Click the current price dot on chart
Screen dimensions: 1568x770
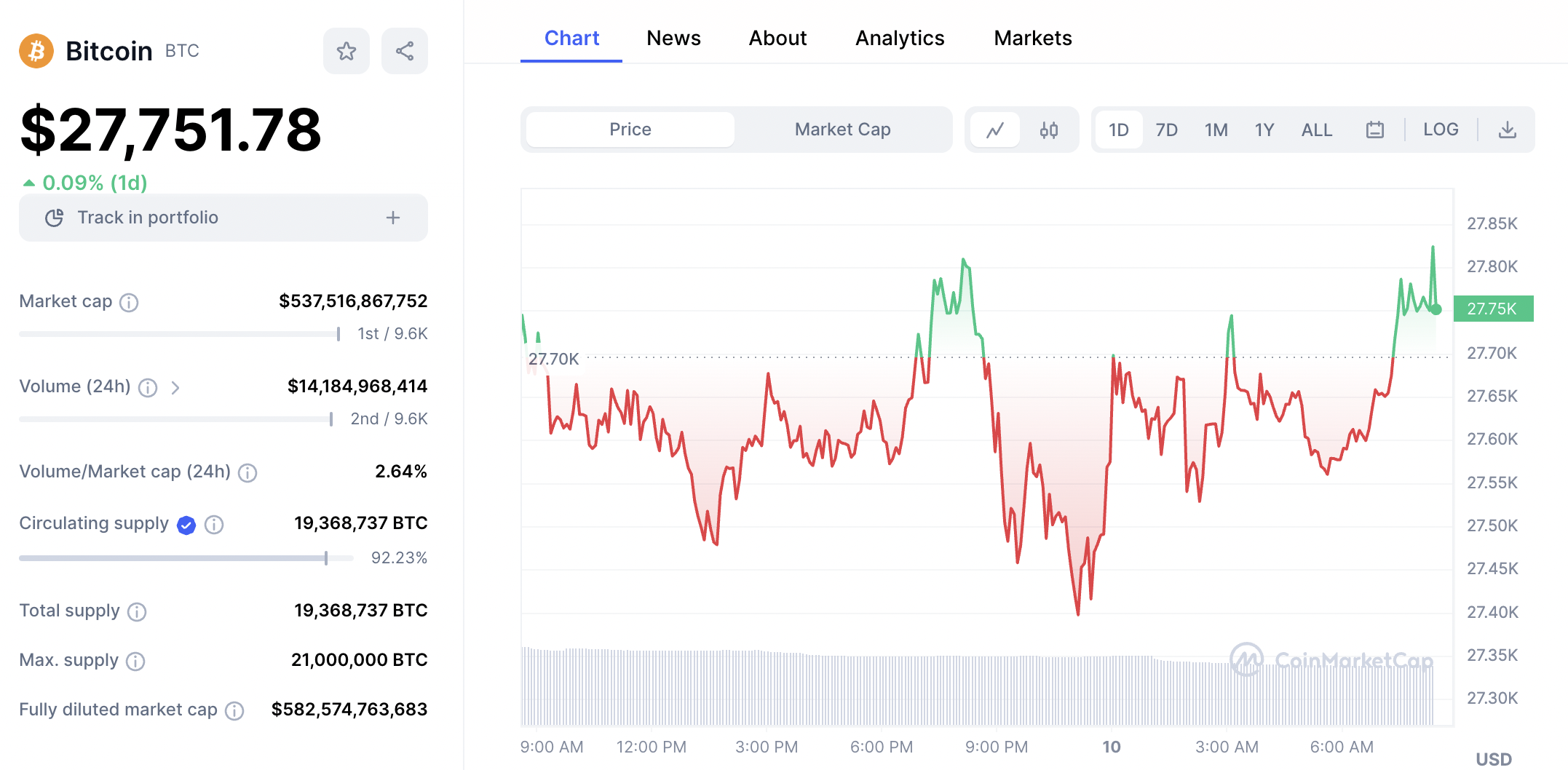click(1436, 309)
